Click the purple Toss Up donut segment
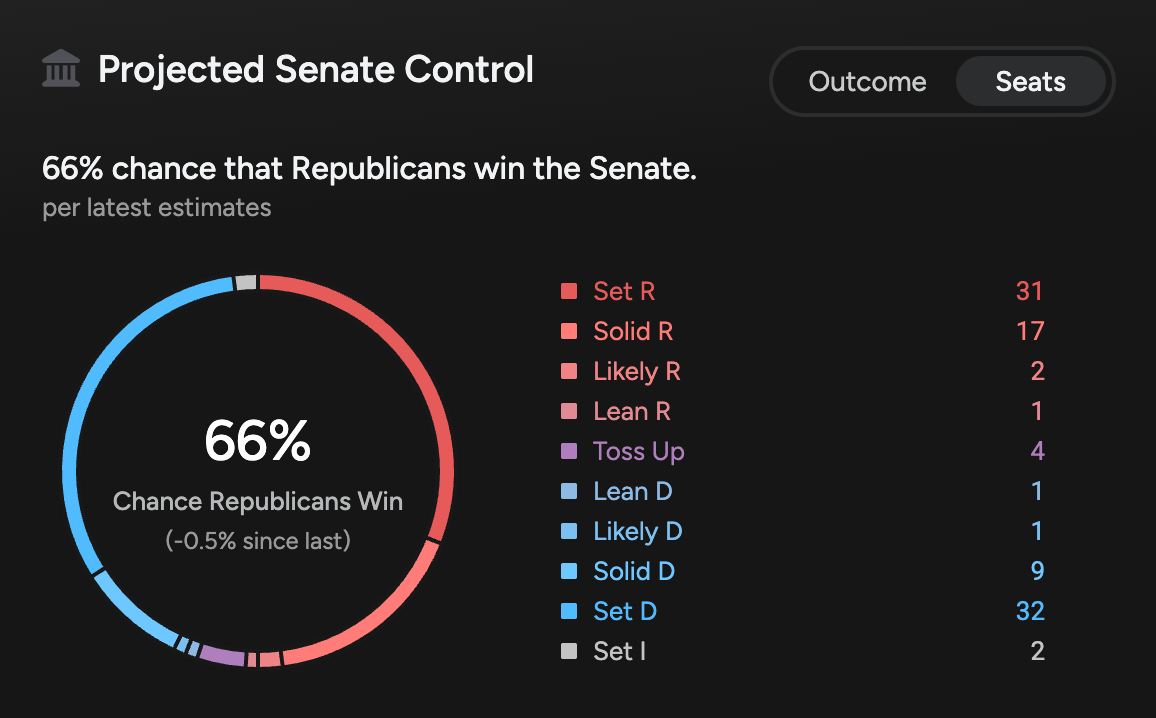The image size is (1156, 718). coord(222,656)
